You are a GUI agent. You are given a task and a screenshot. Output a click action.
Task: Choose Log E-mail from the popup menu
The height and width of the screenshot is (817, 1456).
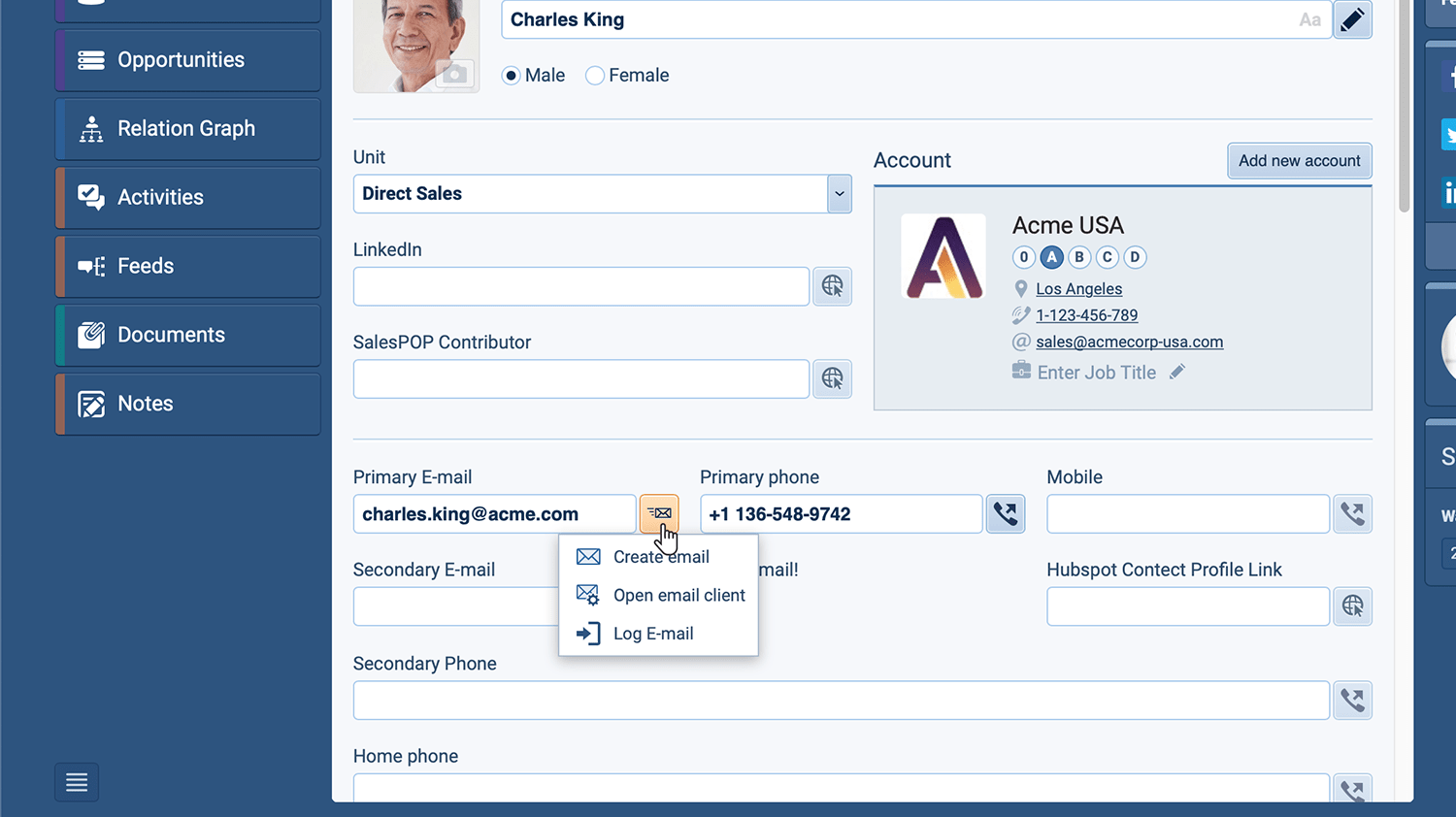pyautogui.click(x=652, y=634)
